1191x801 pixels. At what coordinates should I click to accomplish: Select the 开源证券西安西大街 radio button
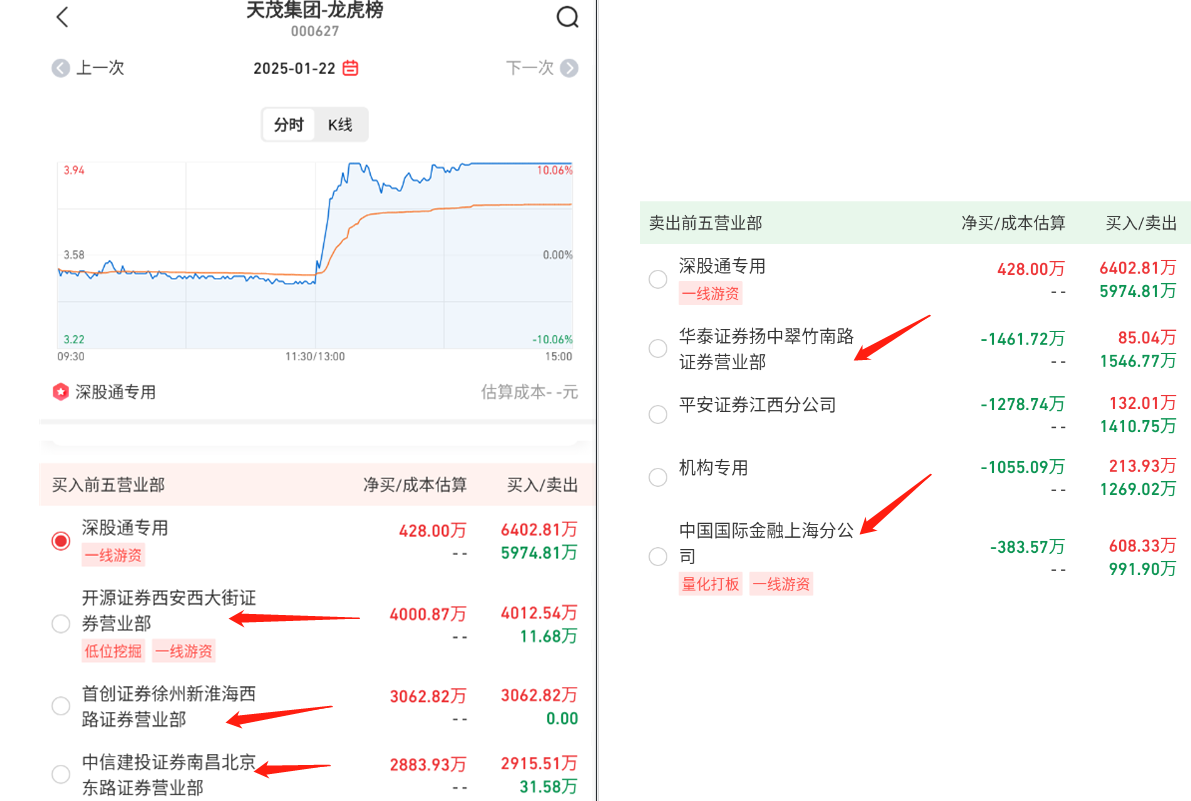click(x=61, y=624)
